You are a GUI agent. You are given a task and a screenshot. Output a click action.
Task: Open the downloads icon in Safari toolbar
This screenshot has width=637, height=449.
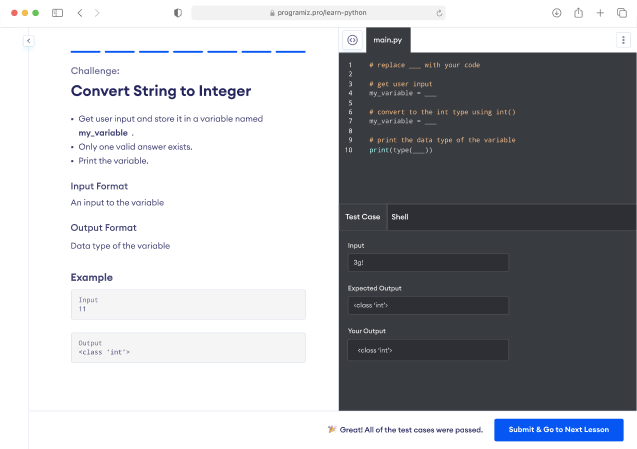[x=557, y=13]
